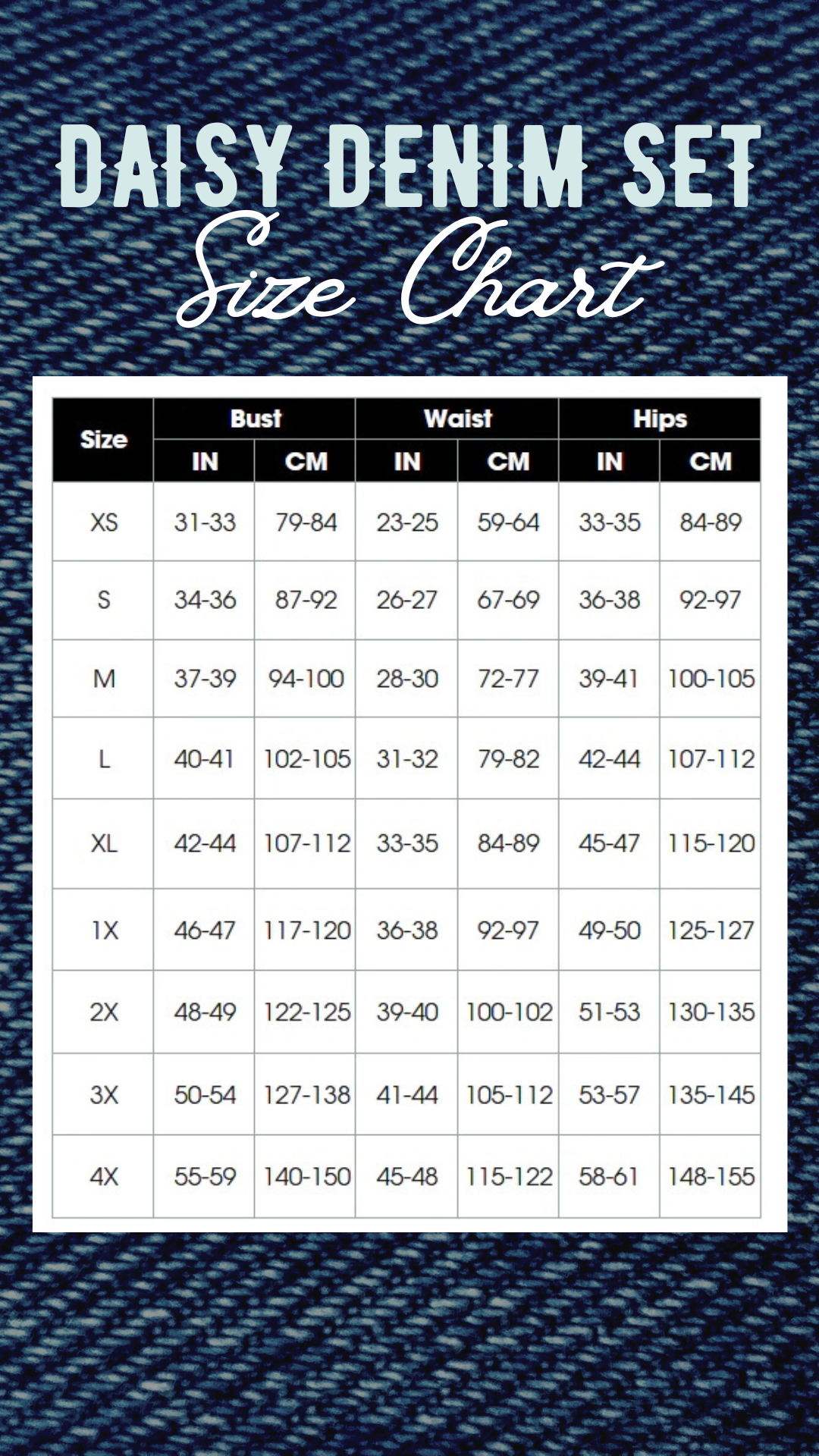The height and width of the screenshot is (1456, 819).
Task: Select the M size row label
Action: coord(104,679)
